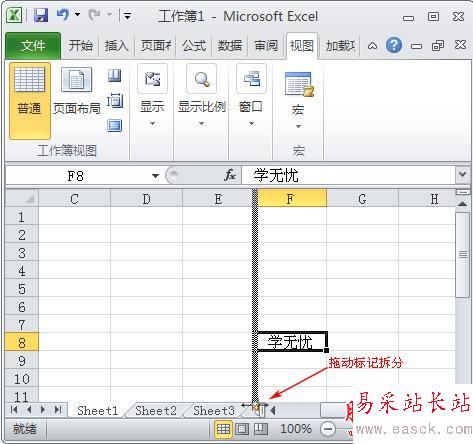Open the Undo history dropdown arrow
Image resolution: width=473 pixels, height=444 pixels.
tap(77, 15)
